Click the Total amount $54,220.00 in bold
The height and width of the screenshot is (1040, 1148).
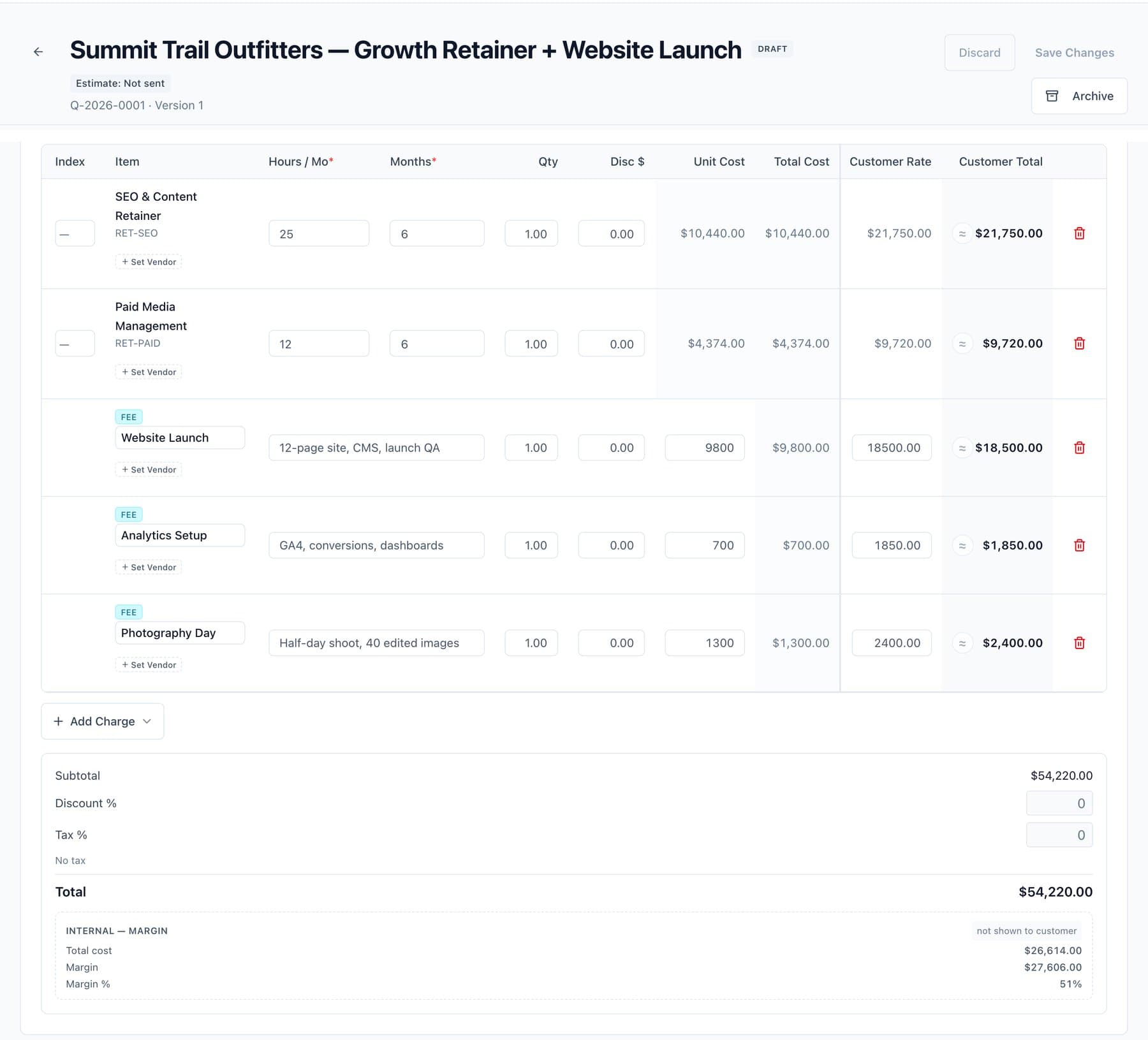pos(1056,892)
